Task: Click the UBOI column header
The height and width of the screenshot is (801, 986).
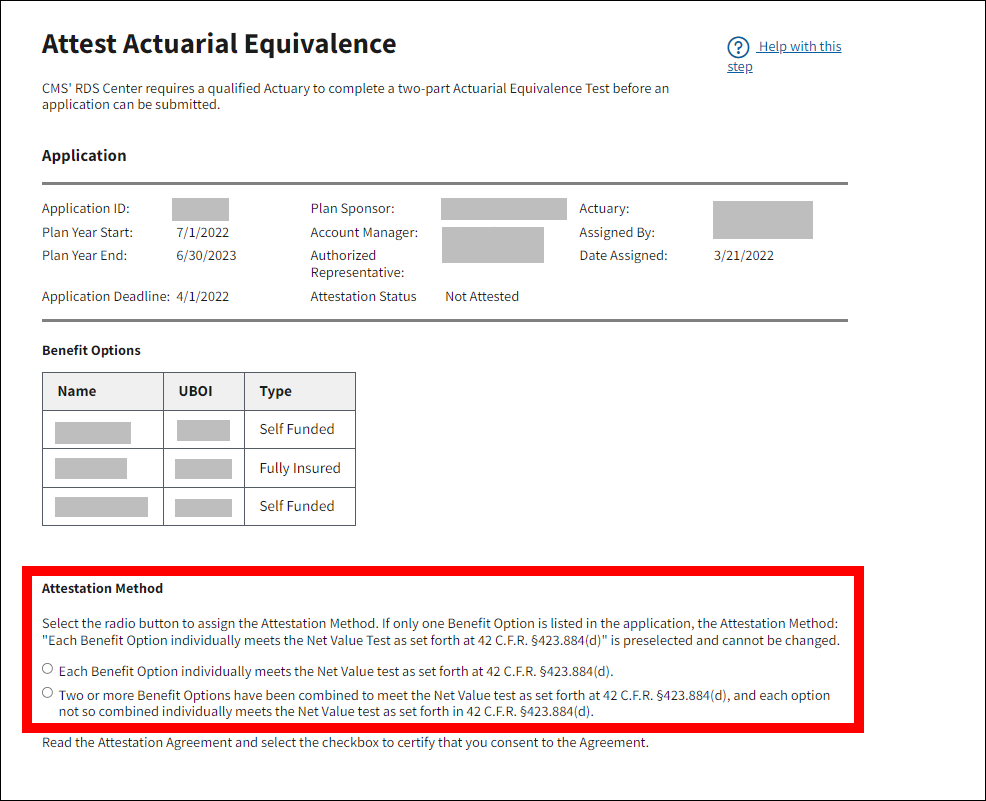Action: click(196, 391)
